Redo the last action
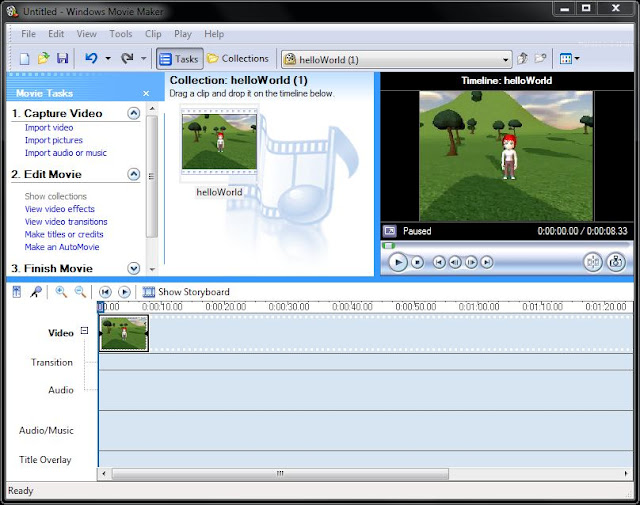This screenshot has width=640, height=505. coord(127,59)
